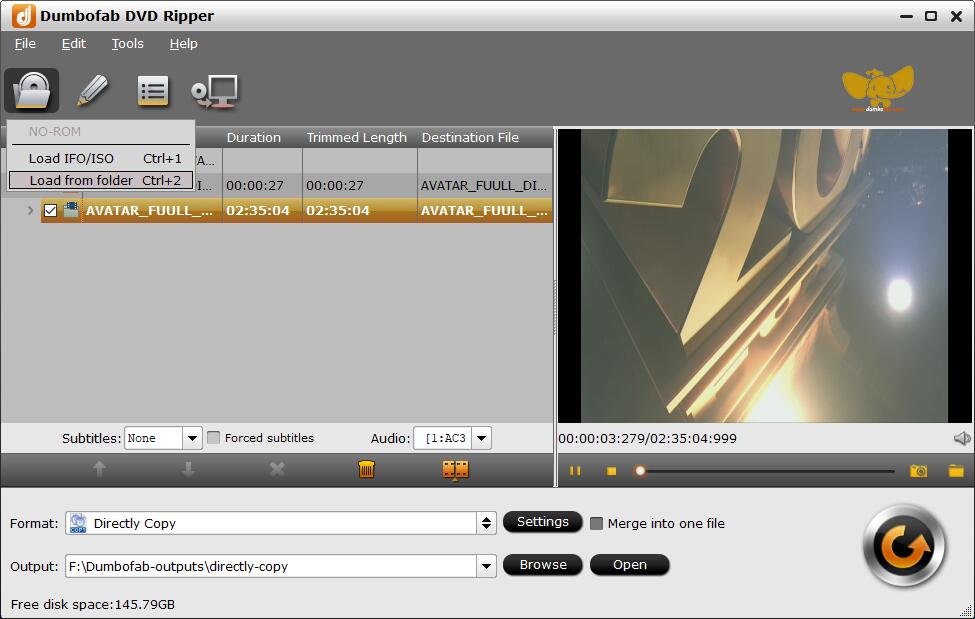Choose Load IFO/ISO menu entry

[101, 159]
